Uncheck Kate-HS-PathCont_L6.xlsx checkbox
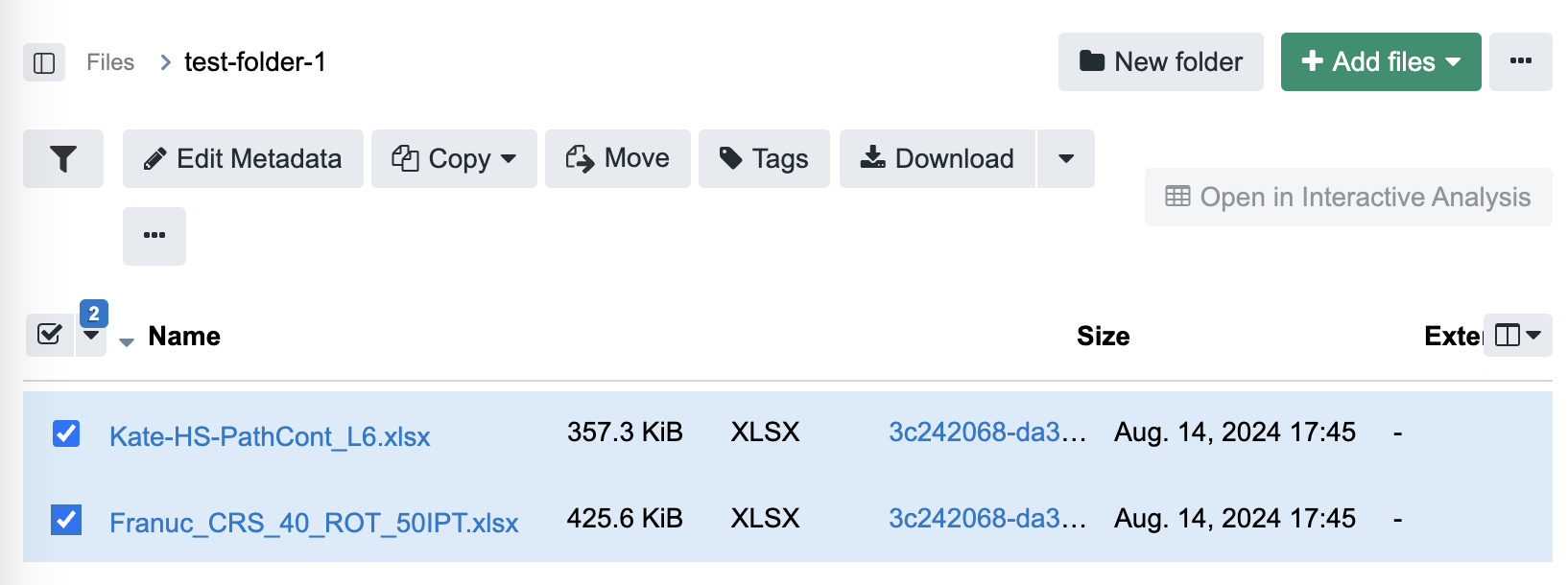 click(66, 433)
